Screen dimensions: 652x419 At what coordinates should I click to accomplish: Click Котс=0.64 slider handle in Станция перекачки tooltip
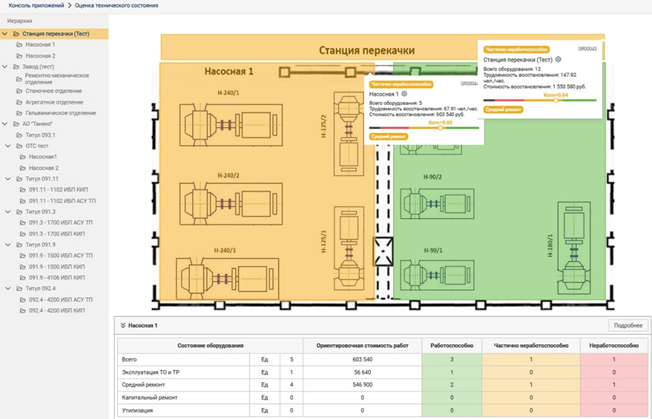[x=556, y=100]
